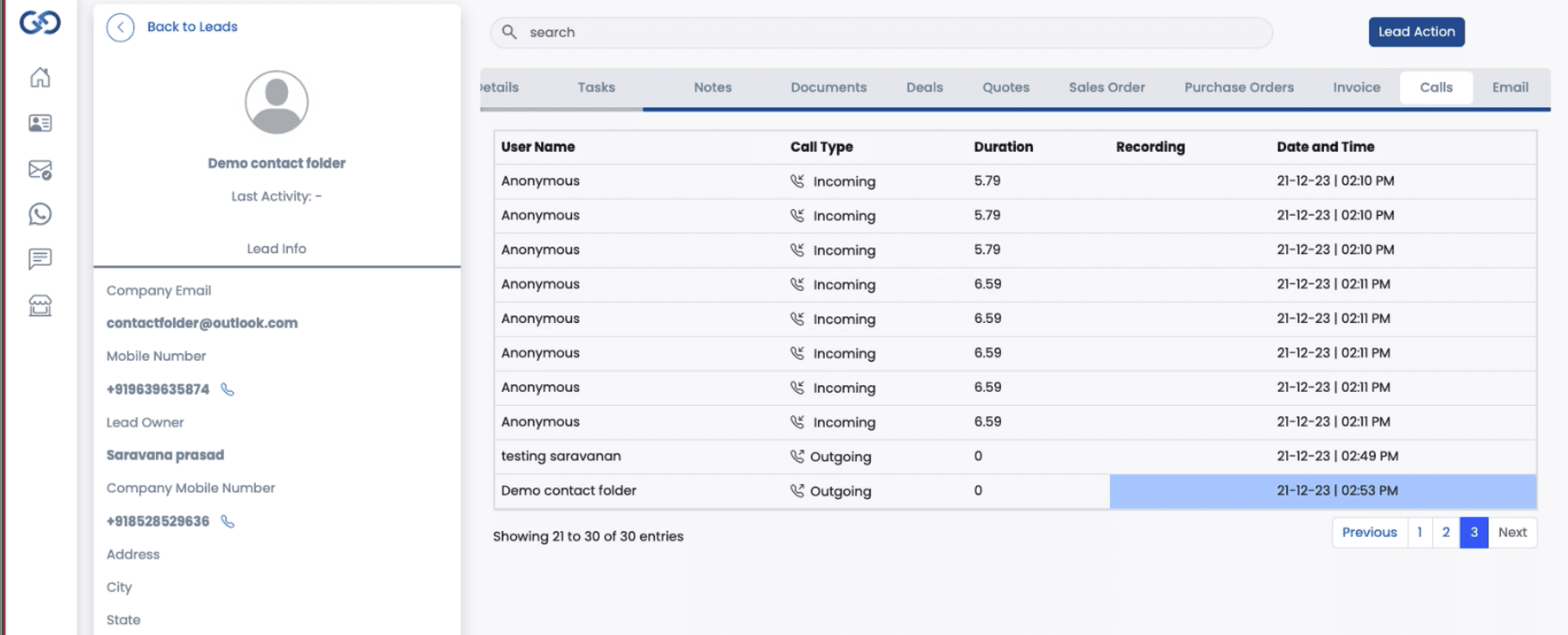Call company mobile +918528529636 phone icon

point(227,521)
